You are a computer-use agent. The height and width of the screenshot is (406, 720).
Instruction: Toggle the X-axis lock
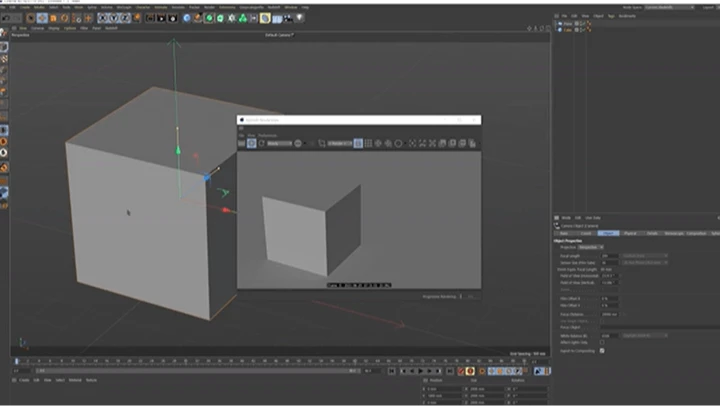click(102, 18)
